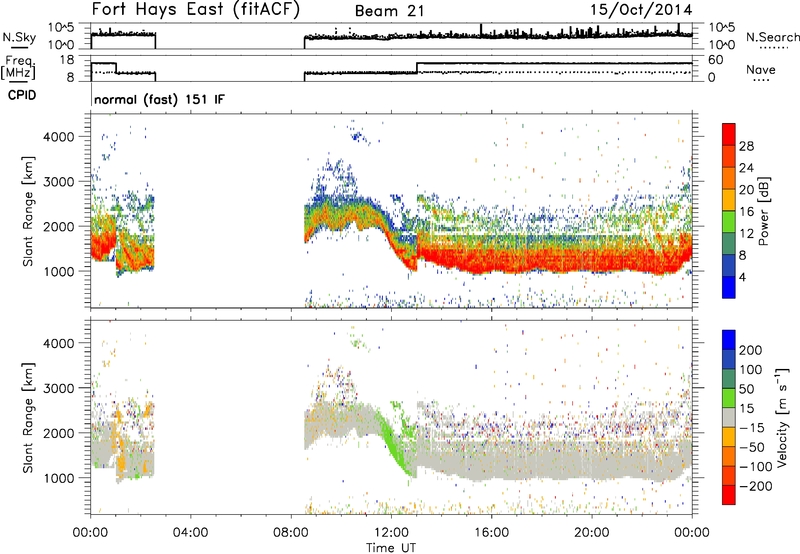Click the "-15" tick on Velocity color bar
The width and height of the screenshot is (800, 554).
[x=752, y=427]
